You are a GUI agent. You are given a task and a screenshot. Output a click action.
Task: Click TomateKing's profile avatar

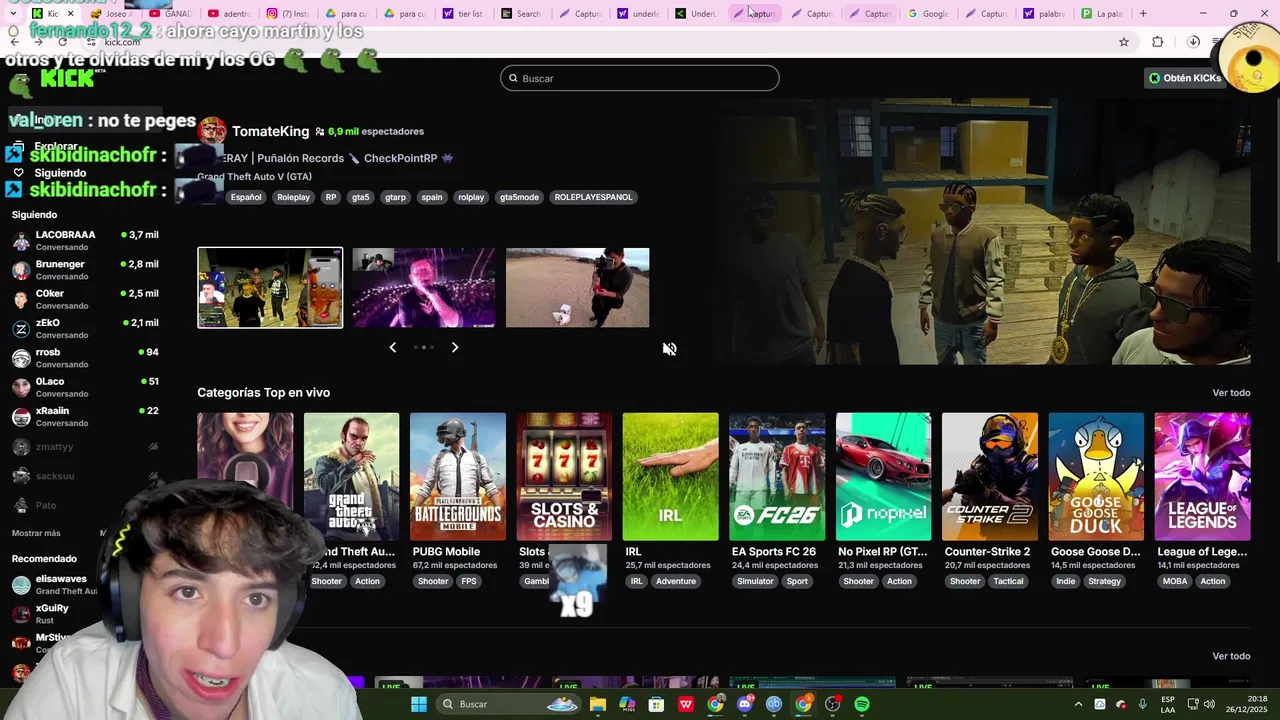(x=212, y=131)
